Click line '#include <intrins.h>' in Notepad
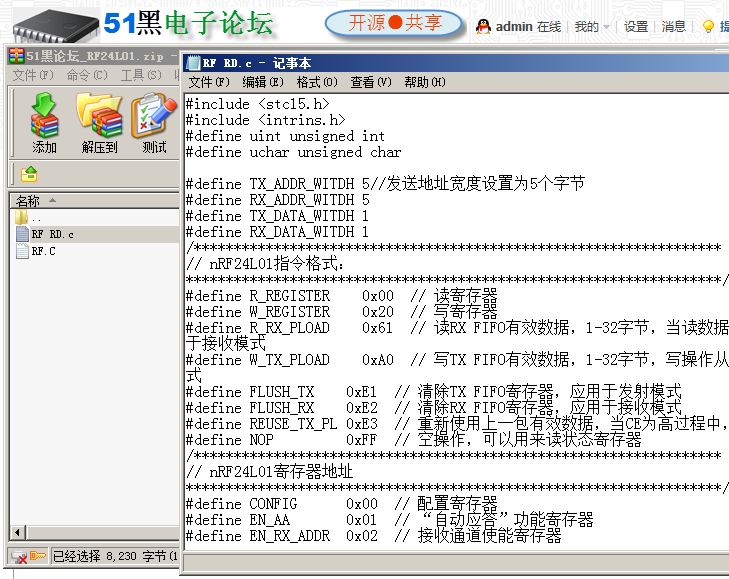The width and height of the screenshot is (729, 579). pyautogui.click(x=265, y=120)
